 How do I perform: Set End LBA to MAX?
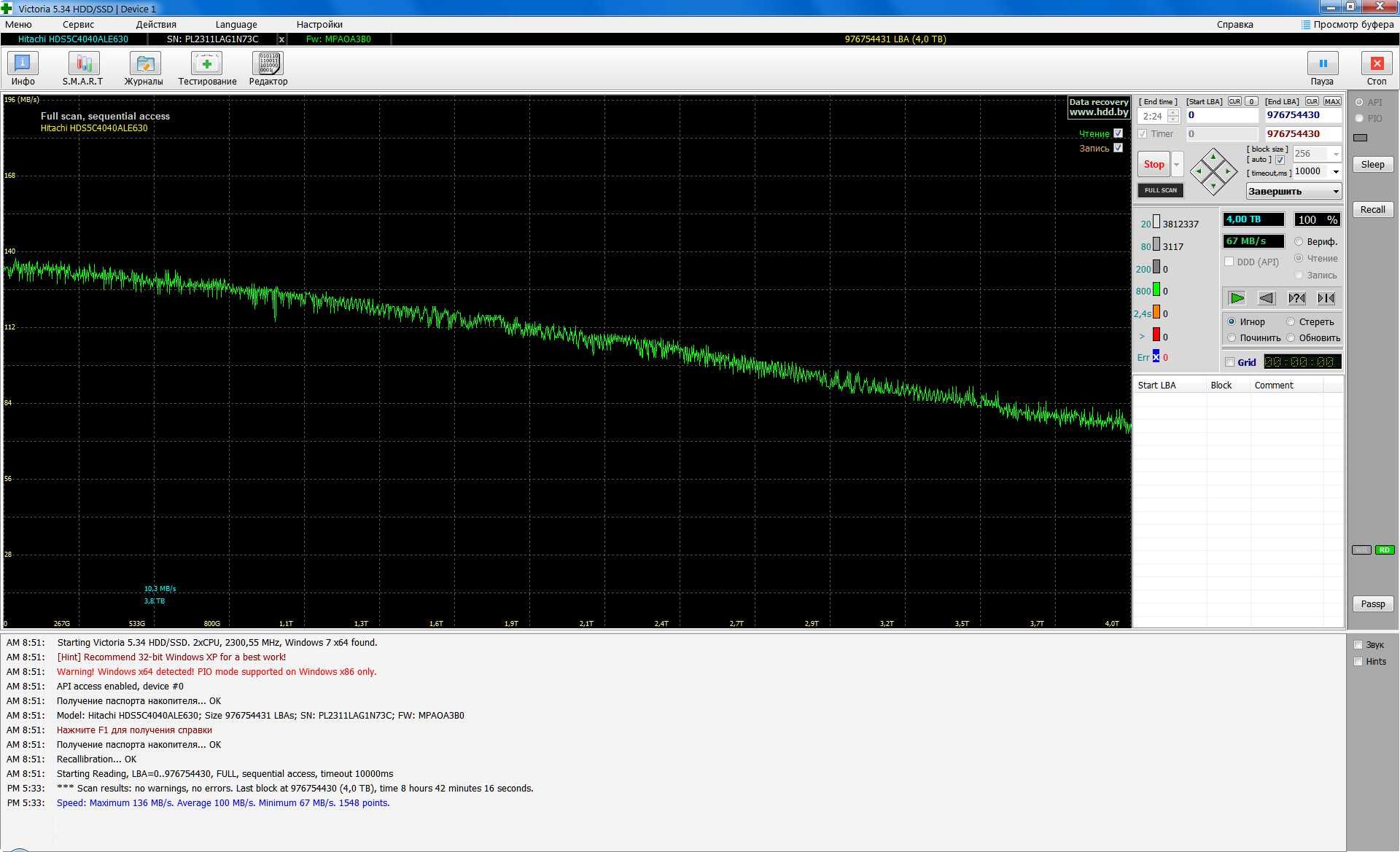pos(1332,101)
